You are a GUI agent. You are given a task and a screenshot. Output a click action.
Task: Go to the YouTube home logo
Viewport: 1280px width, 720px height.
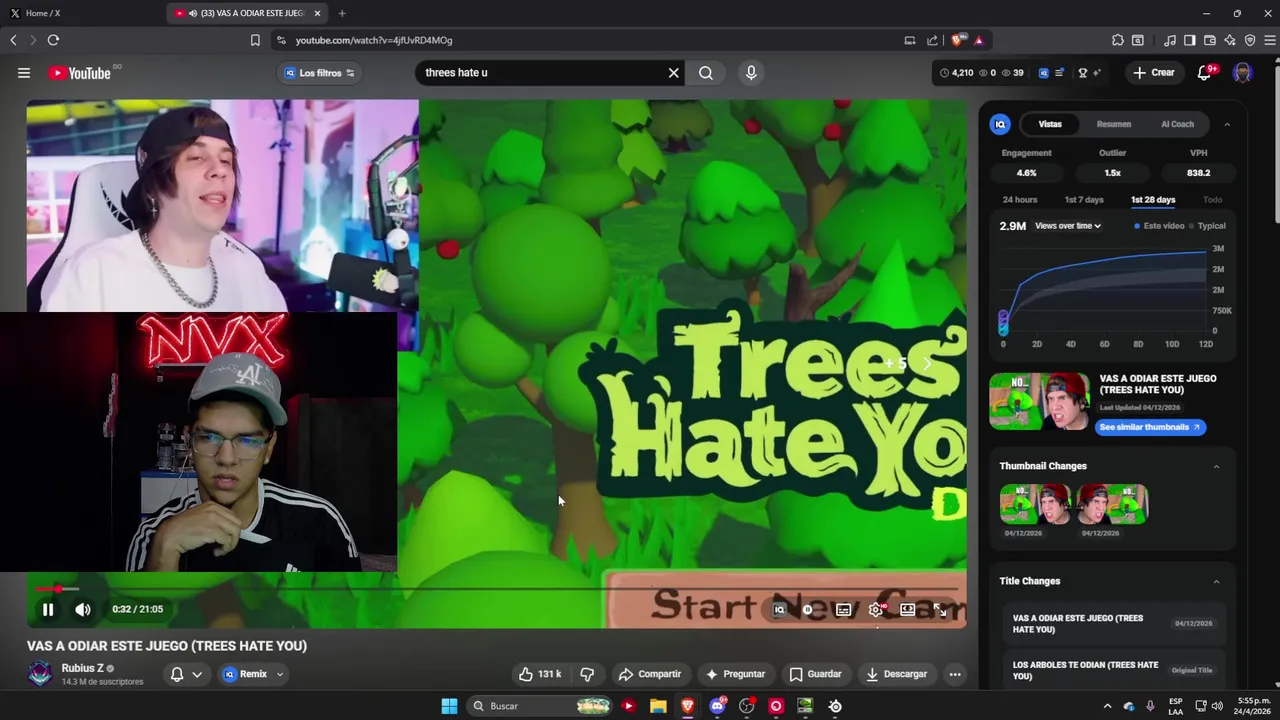click(x=79, y=73)
